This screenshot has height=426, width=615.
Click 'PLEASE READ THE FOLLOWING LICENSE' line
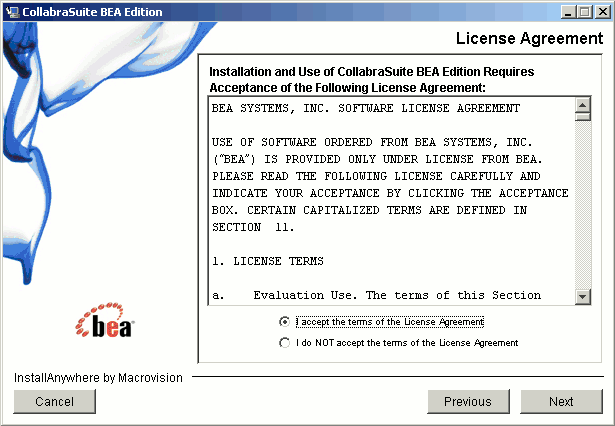click(376, 176)
